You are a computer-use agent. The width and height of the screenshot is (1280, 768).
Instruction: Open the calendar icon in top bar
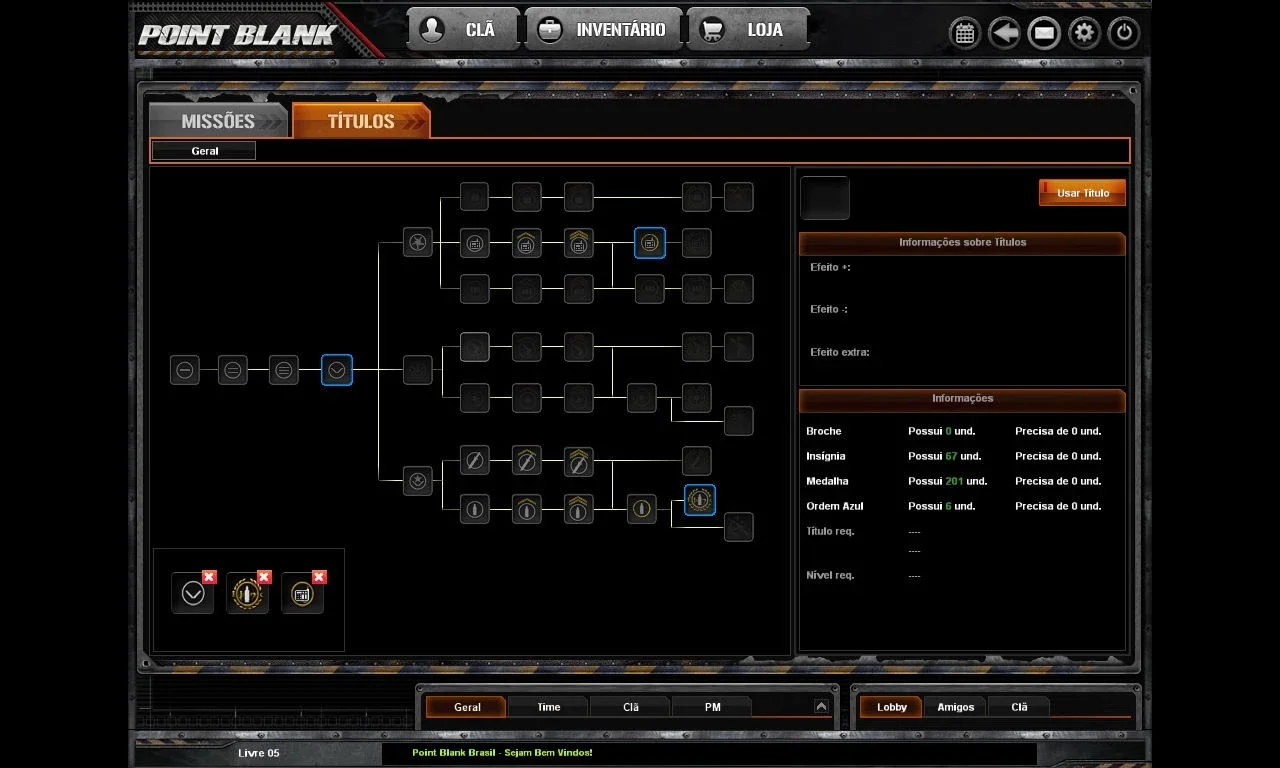tap(964, 33)
